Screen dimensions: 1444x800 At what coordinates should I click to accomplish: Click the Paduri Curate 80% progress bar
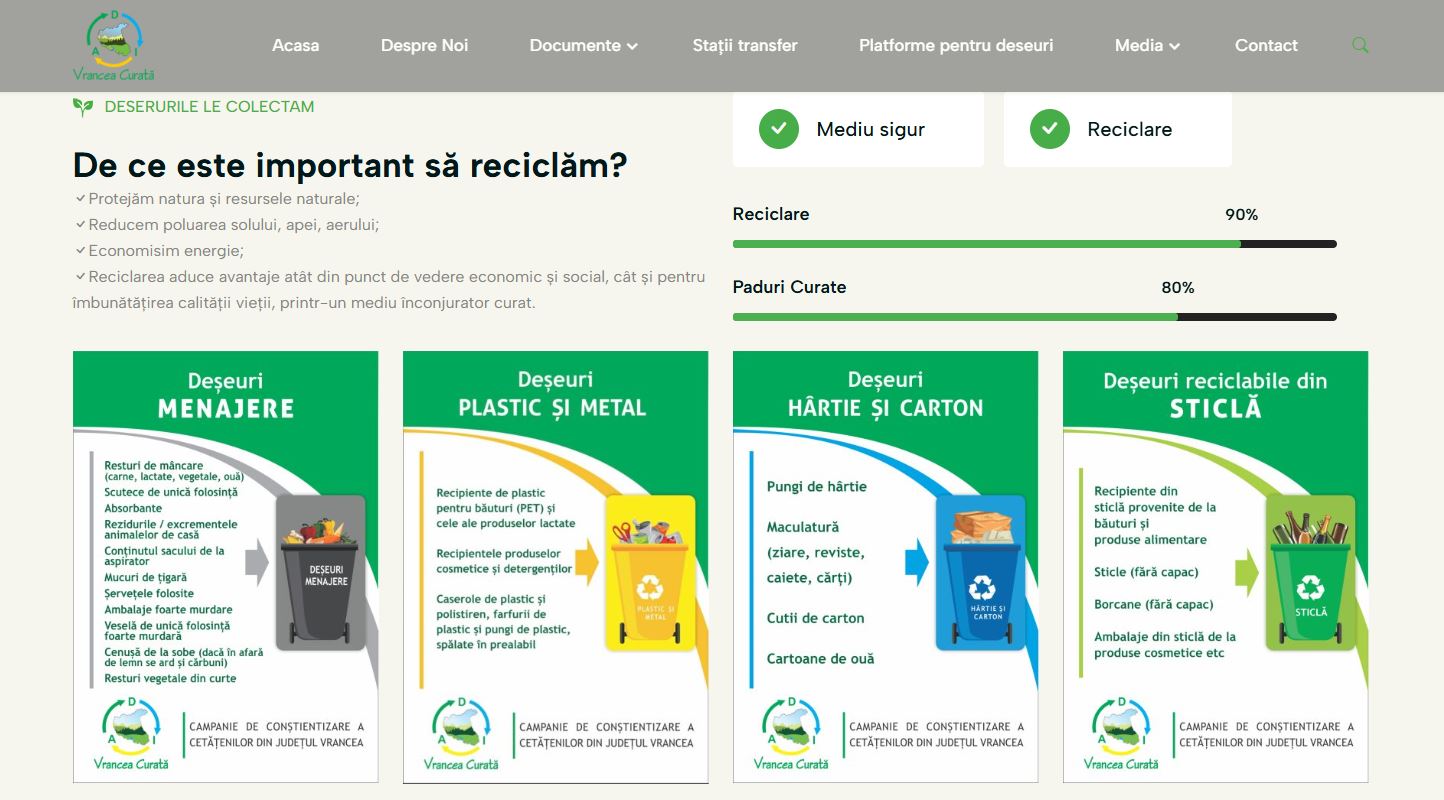click(1034, 317)
